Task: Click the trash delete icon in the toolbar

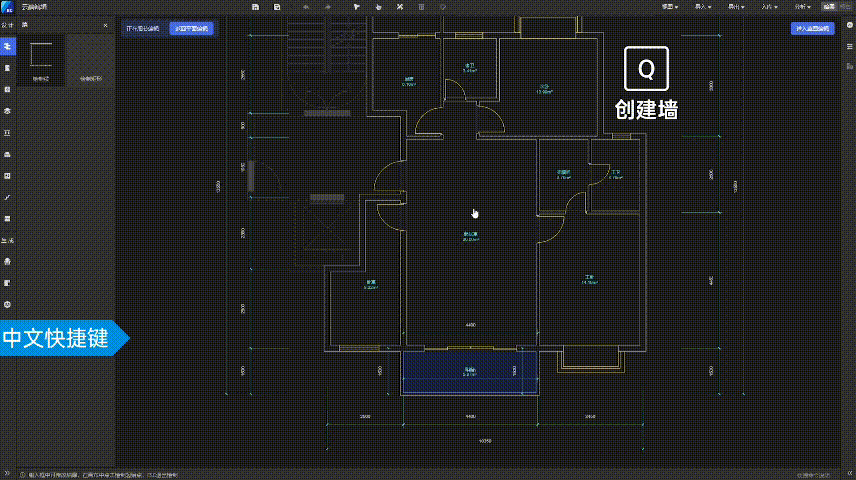Action: (421, 7)
